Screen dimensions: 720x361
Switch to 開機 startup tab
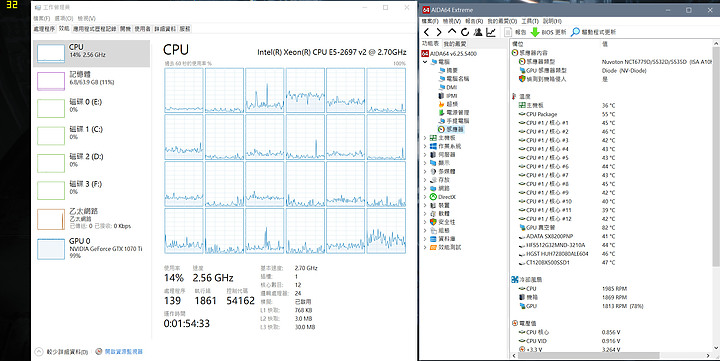tap(125, 29)
